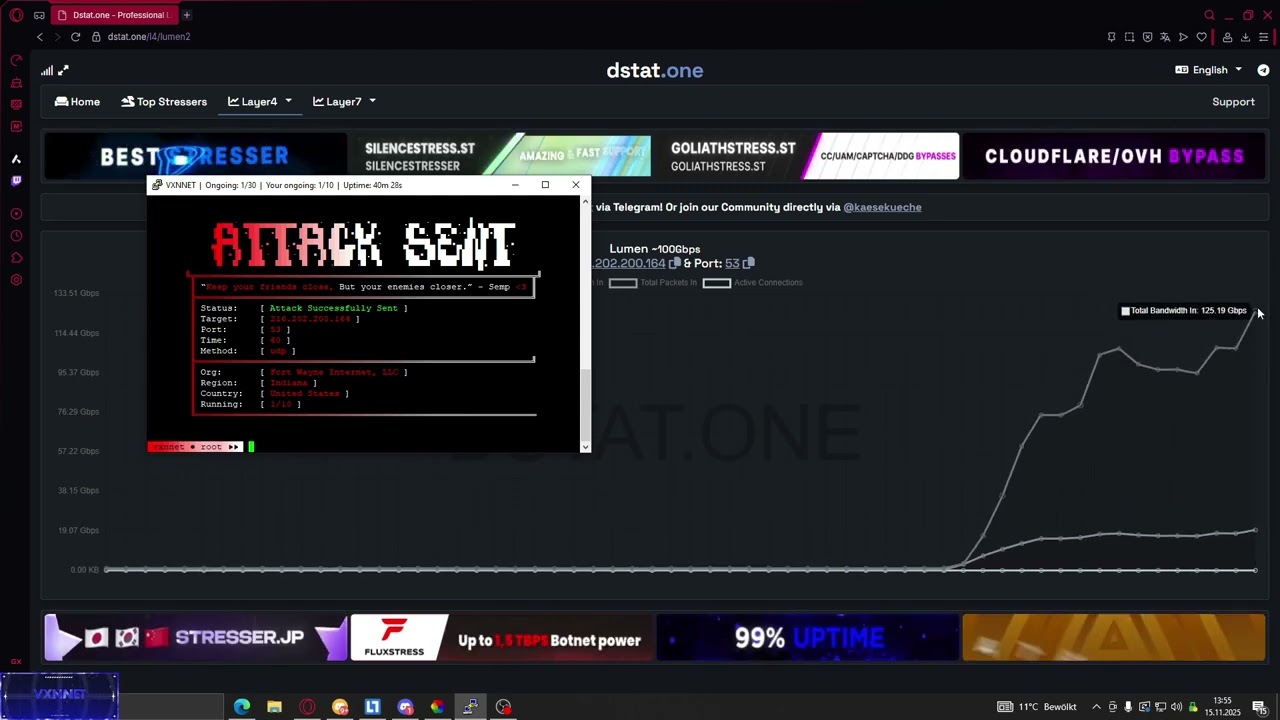Open the ad blocker shield icon
Screen dimensions: 1280x720
(x=1147, y=37)
